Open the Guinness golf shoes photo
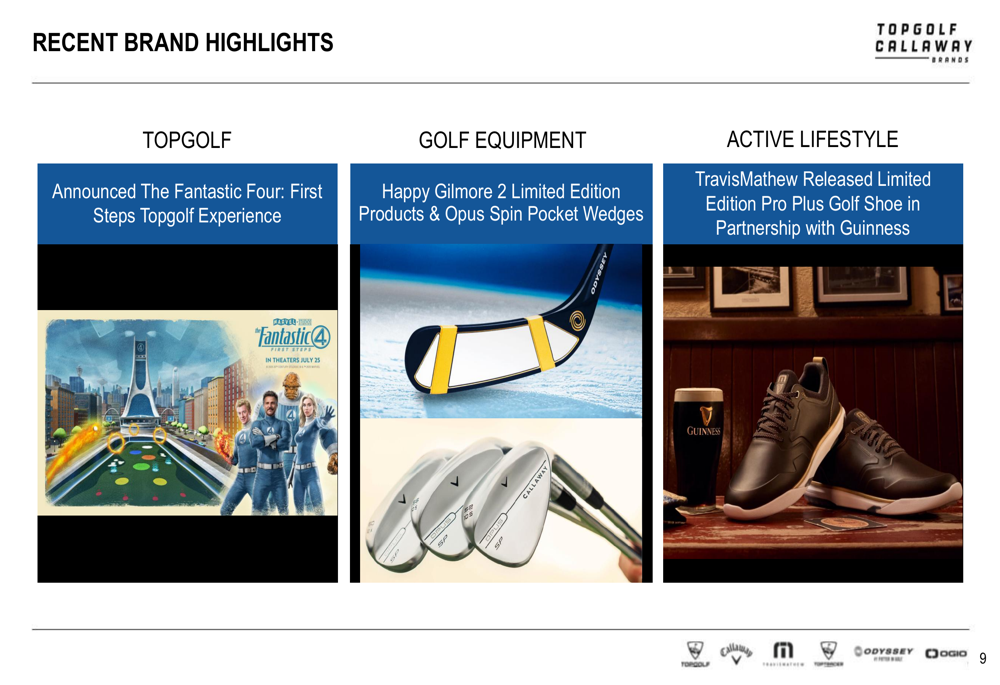This screenshot has width=1000, height=685. pyautogui.click(x=813, y=413)
